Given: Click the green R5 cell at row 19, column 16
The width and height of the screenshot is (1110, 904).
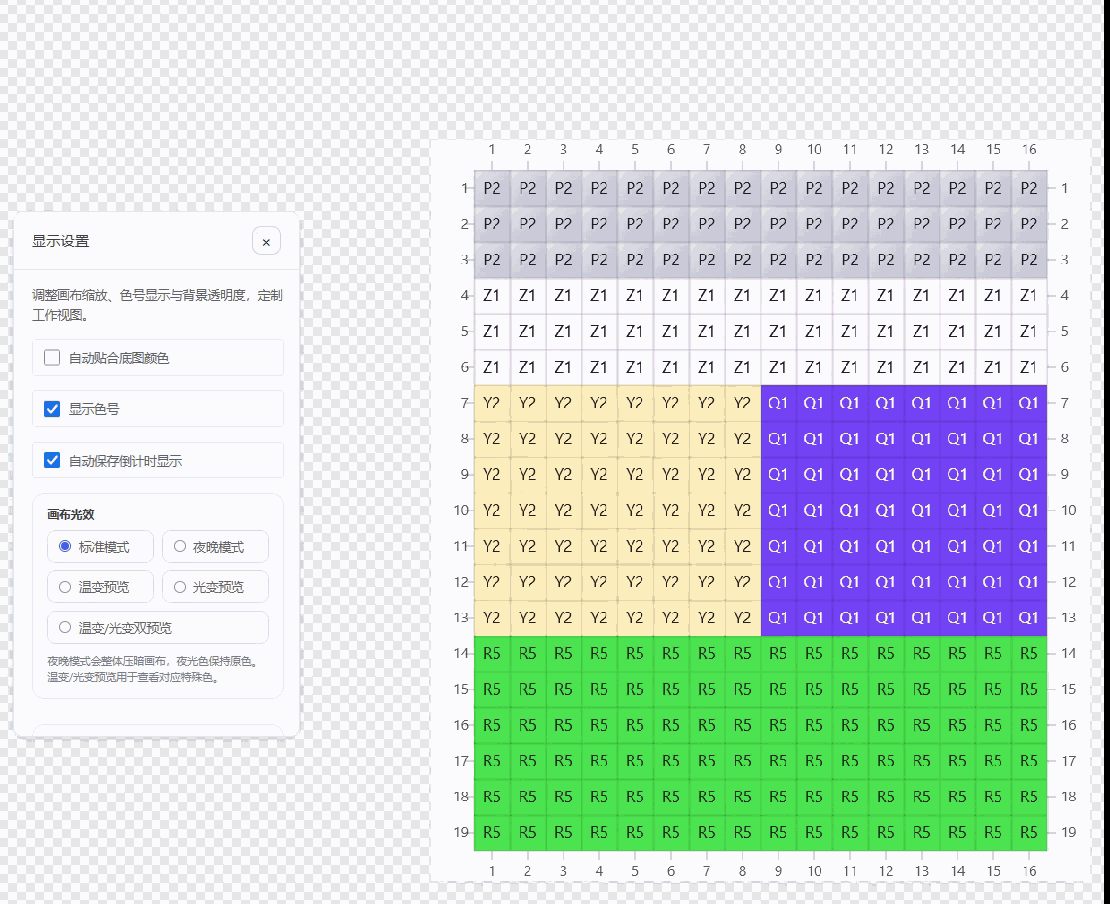Looking at the screenshot, I should (x=1029, y=832).
